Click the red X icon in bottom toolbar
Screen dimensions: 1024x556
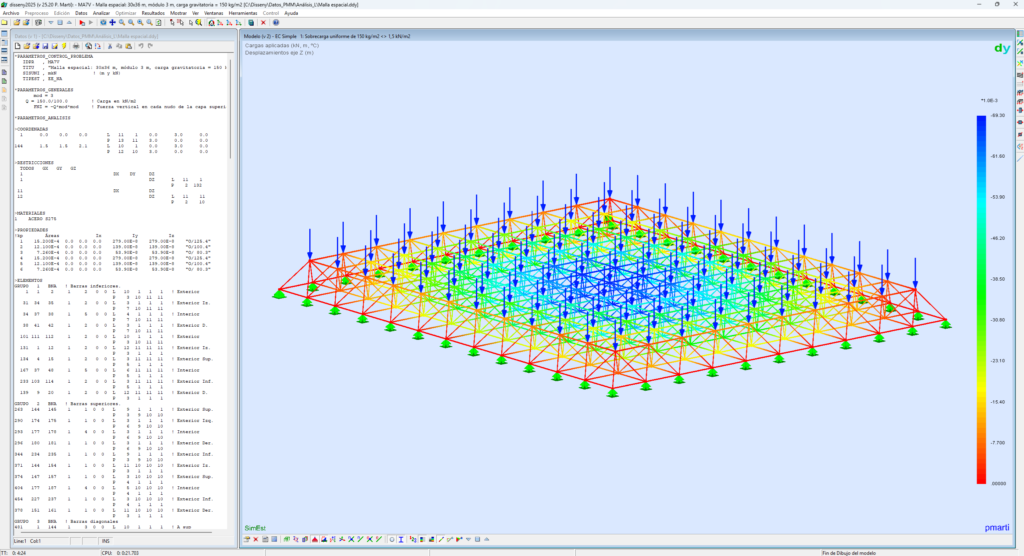256,540
